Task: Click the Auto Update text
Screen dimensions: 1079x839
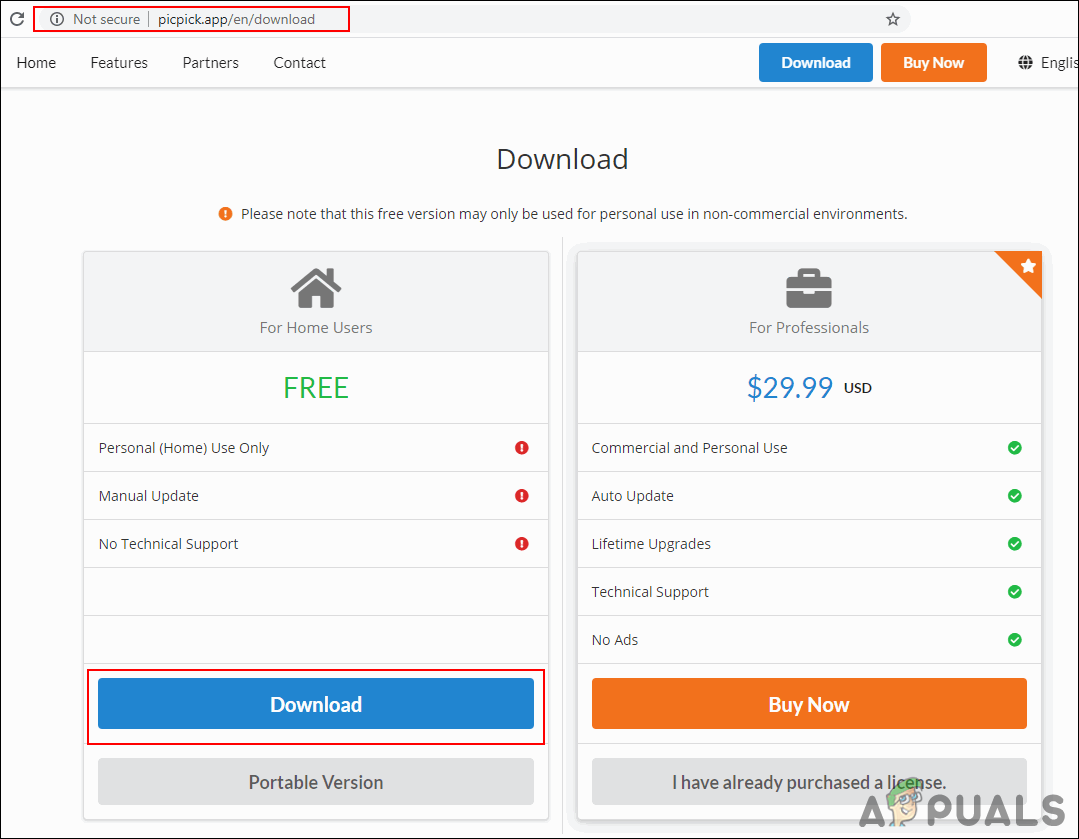Action: coord(632,496)
